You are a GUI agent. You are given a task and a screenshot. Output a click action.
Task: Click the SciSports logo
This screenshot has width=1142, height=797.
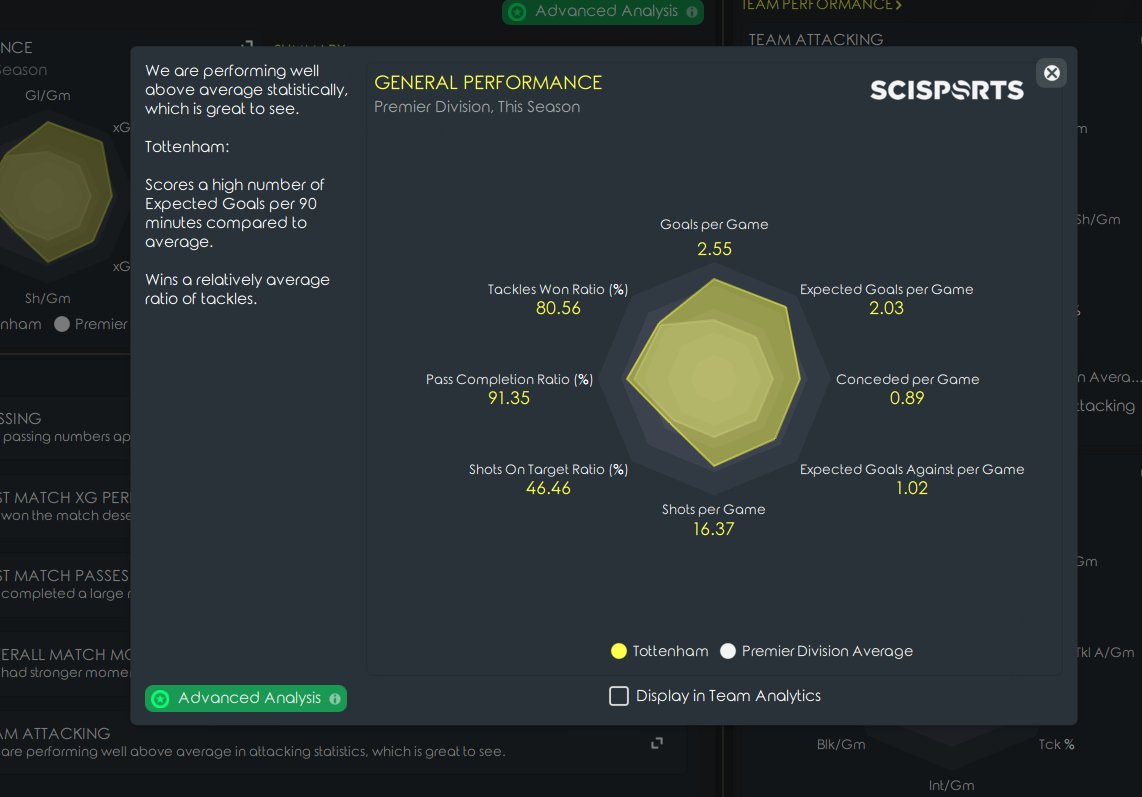pos(946,90)
